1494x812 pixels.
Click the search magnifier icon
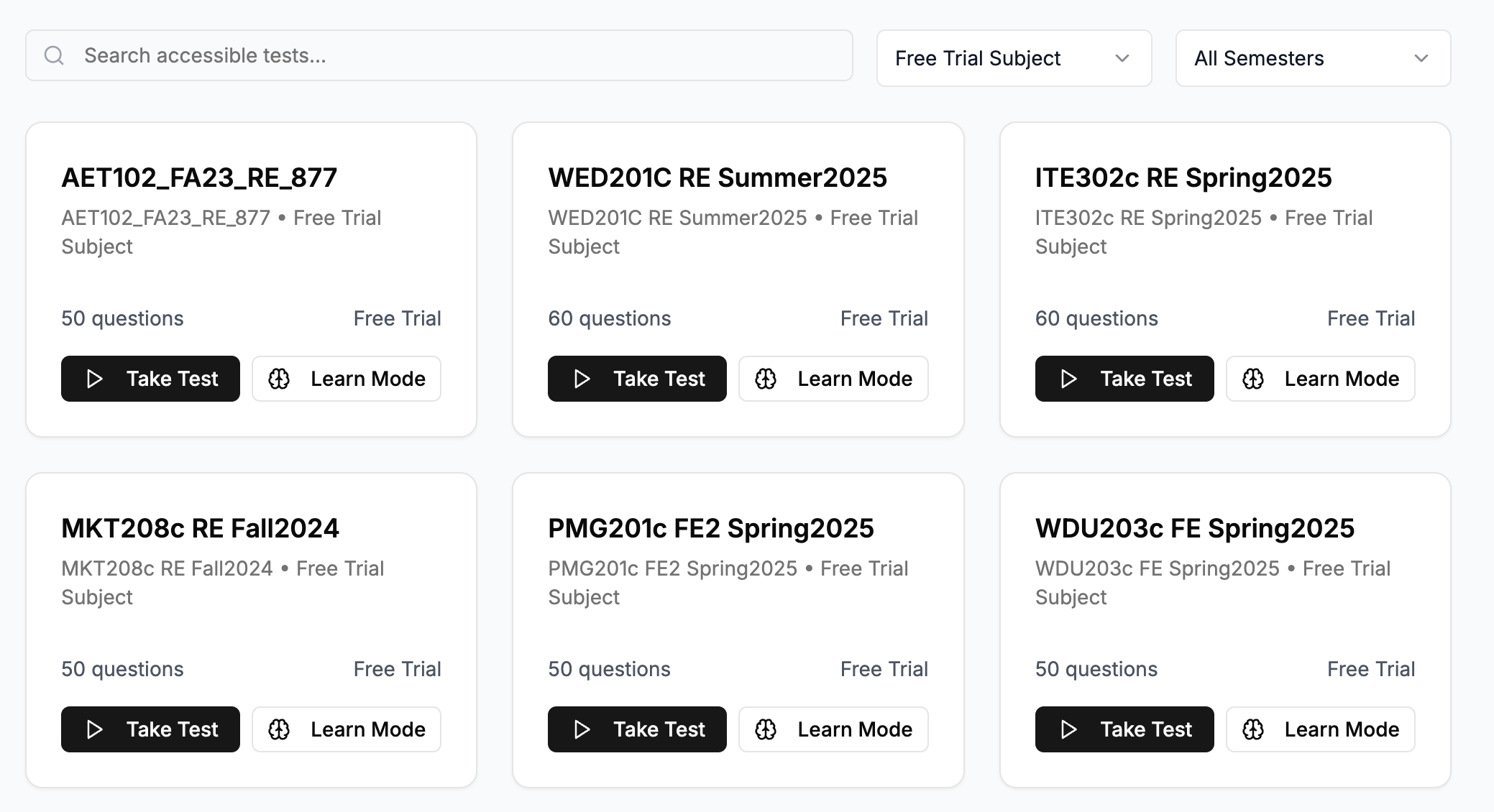click(x=54, y=55)
